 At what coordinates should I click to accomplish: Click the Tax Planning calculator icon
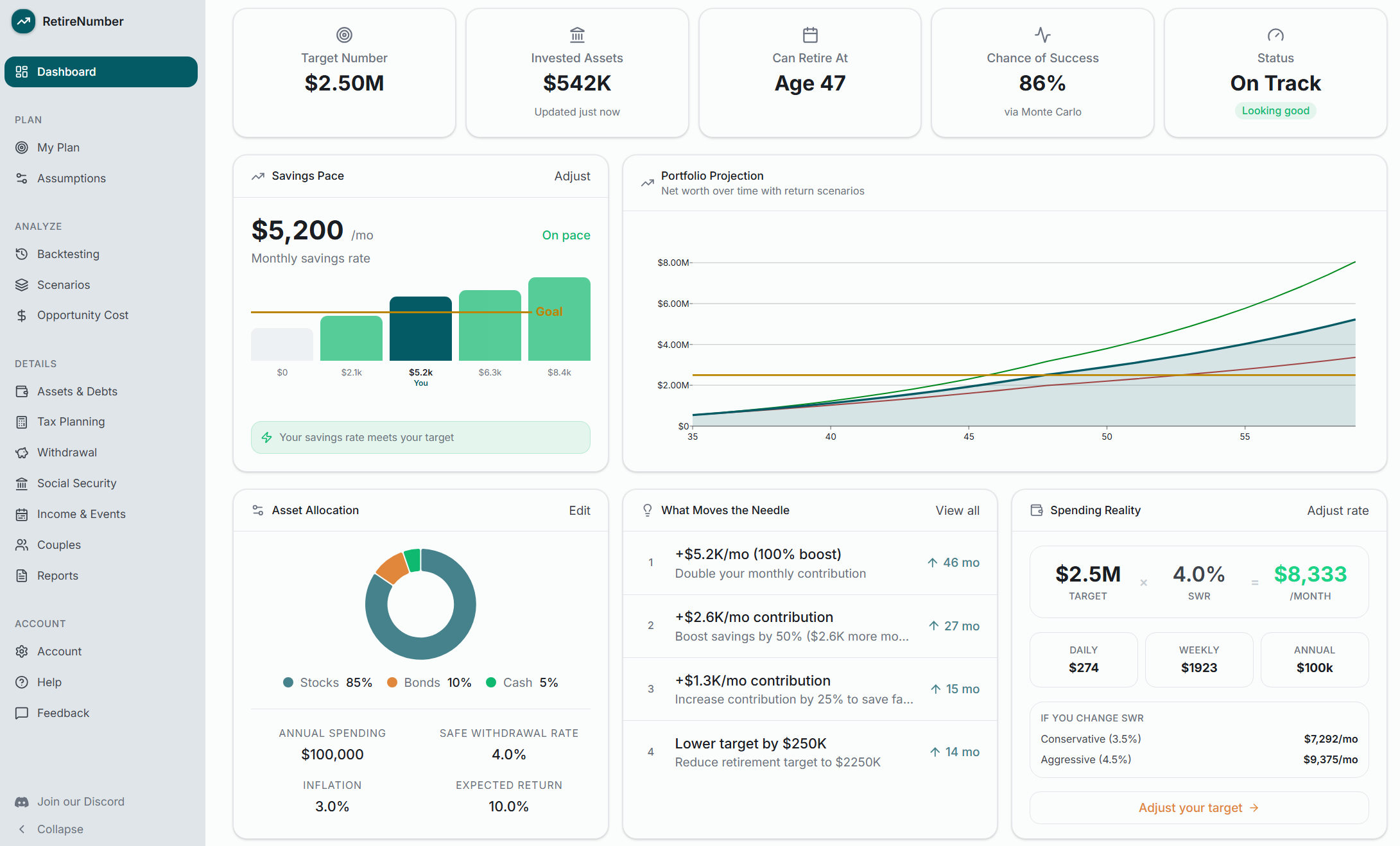click(22, 422)
